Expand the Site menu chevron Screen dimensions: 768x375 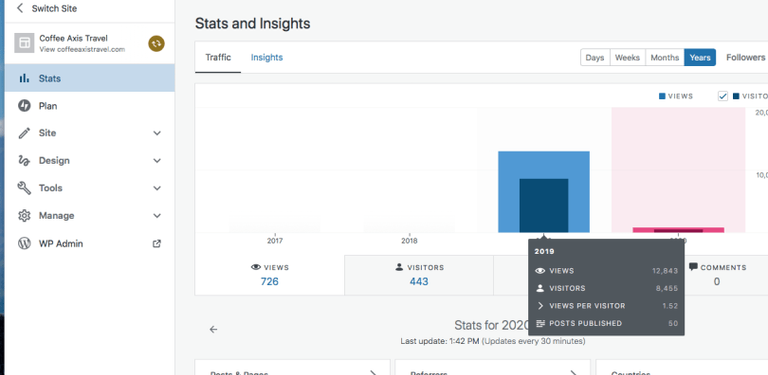click(x=157, y=133)
